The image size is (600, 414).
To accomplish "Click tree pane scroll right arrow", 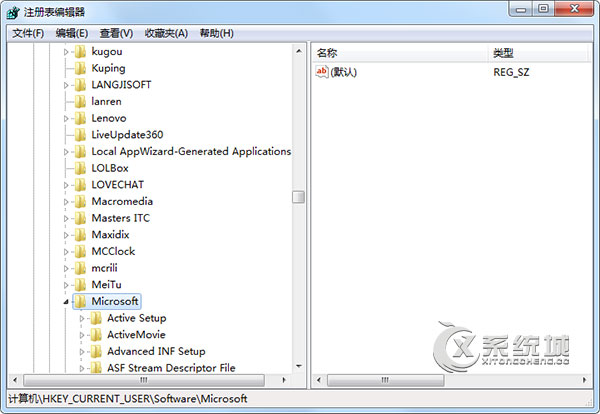I will coord(284,380).
